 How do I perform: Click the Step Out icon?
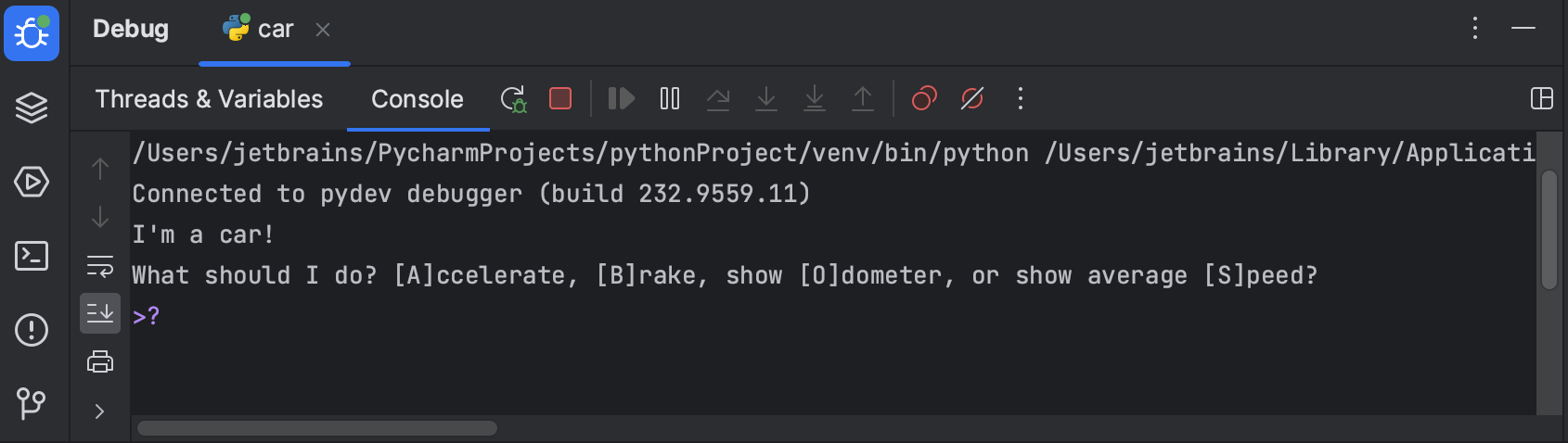[x=863, y=98]
